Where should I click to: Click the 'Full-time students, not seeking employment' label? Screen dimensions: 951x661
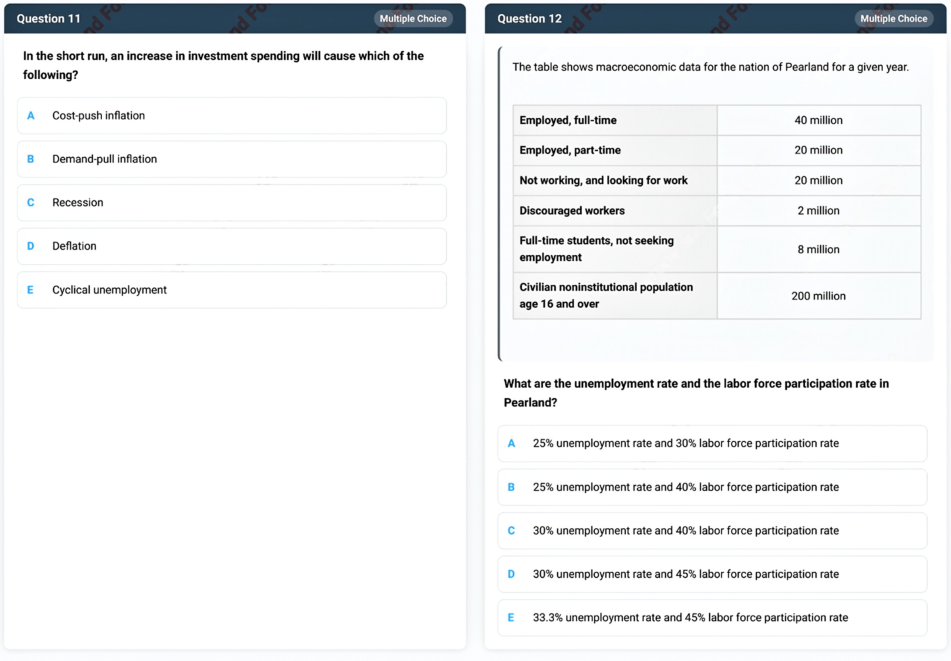click(x=596, y=249)
